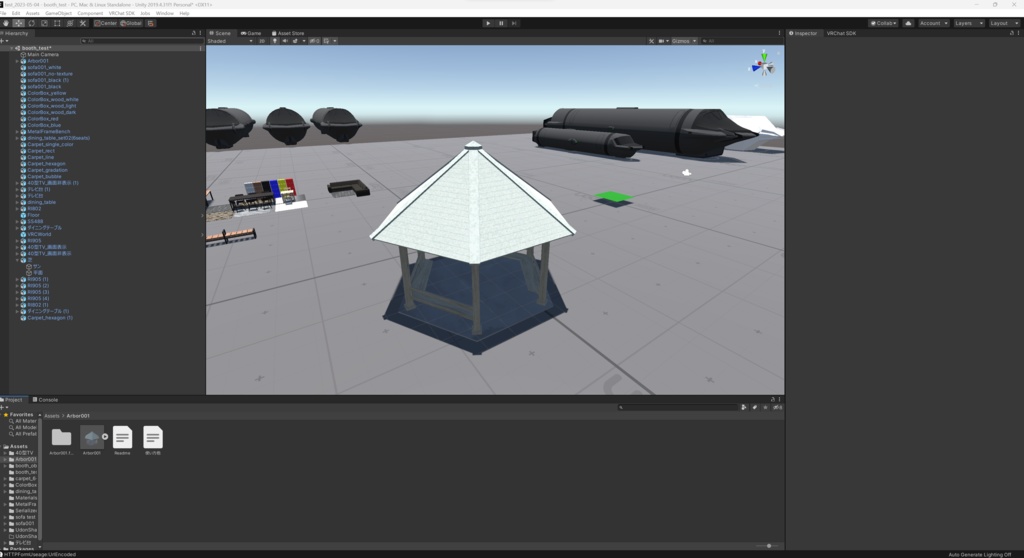Click the scene orientation gizmo
This screenshot has width=1024, height=558.
pyautogui.click(x=763, y=65)
